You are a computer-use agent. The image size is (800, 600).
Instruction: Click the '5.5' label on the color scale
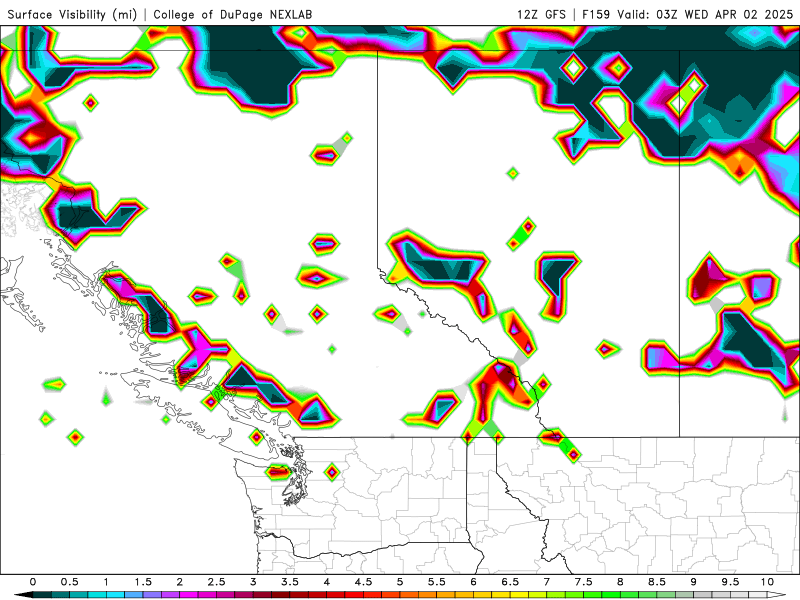tap(437, 582)
